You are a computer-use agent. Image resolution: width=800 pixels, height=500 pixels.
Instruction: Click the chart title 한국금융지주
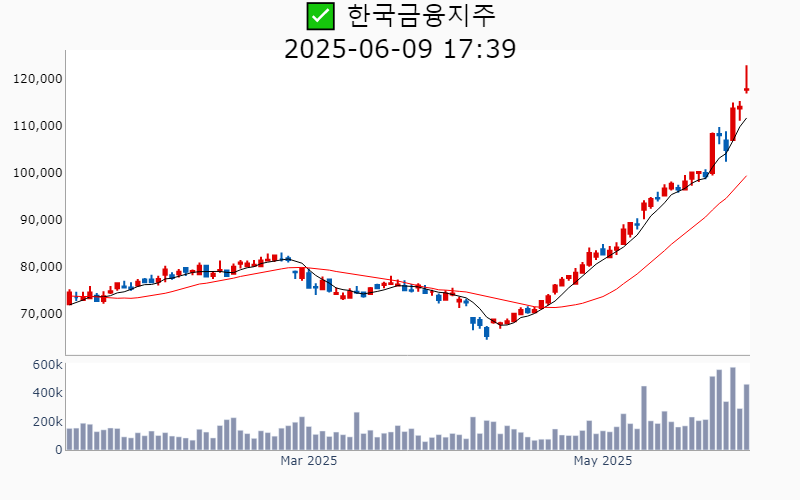tap(421, 15)
